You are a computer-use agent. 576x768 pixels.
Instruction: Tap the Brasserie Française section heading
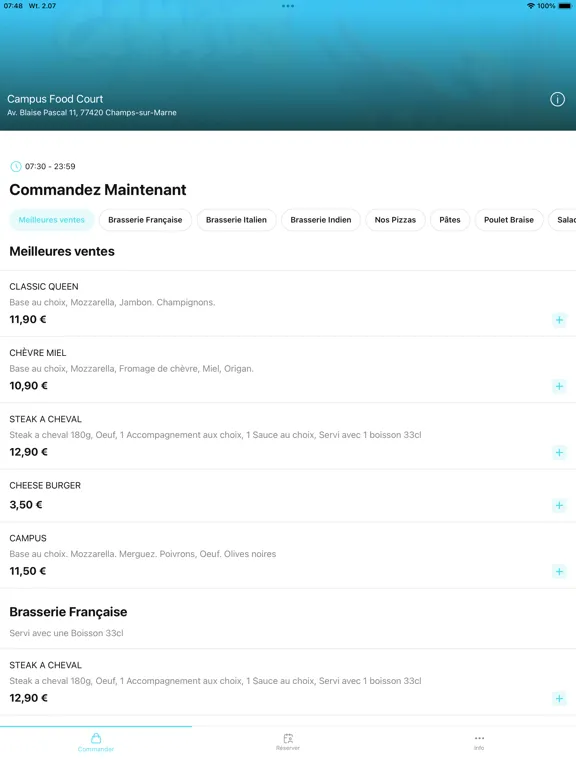pos(68,612)
